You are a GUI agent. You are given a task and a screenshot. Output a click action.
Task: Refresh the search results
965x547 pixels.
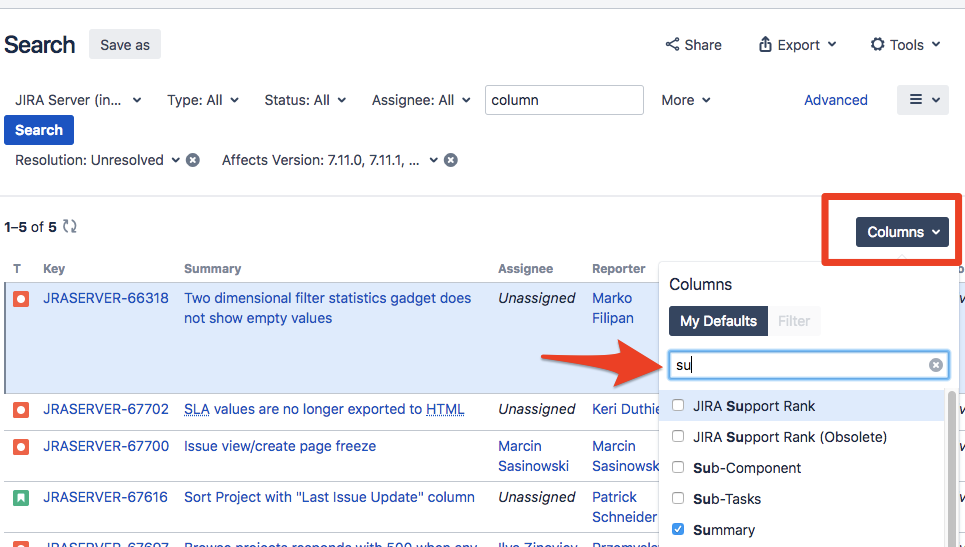pyautogui.click(x=70, y=226)
